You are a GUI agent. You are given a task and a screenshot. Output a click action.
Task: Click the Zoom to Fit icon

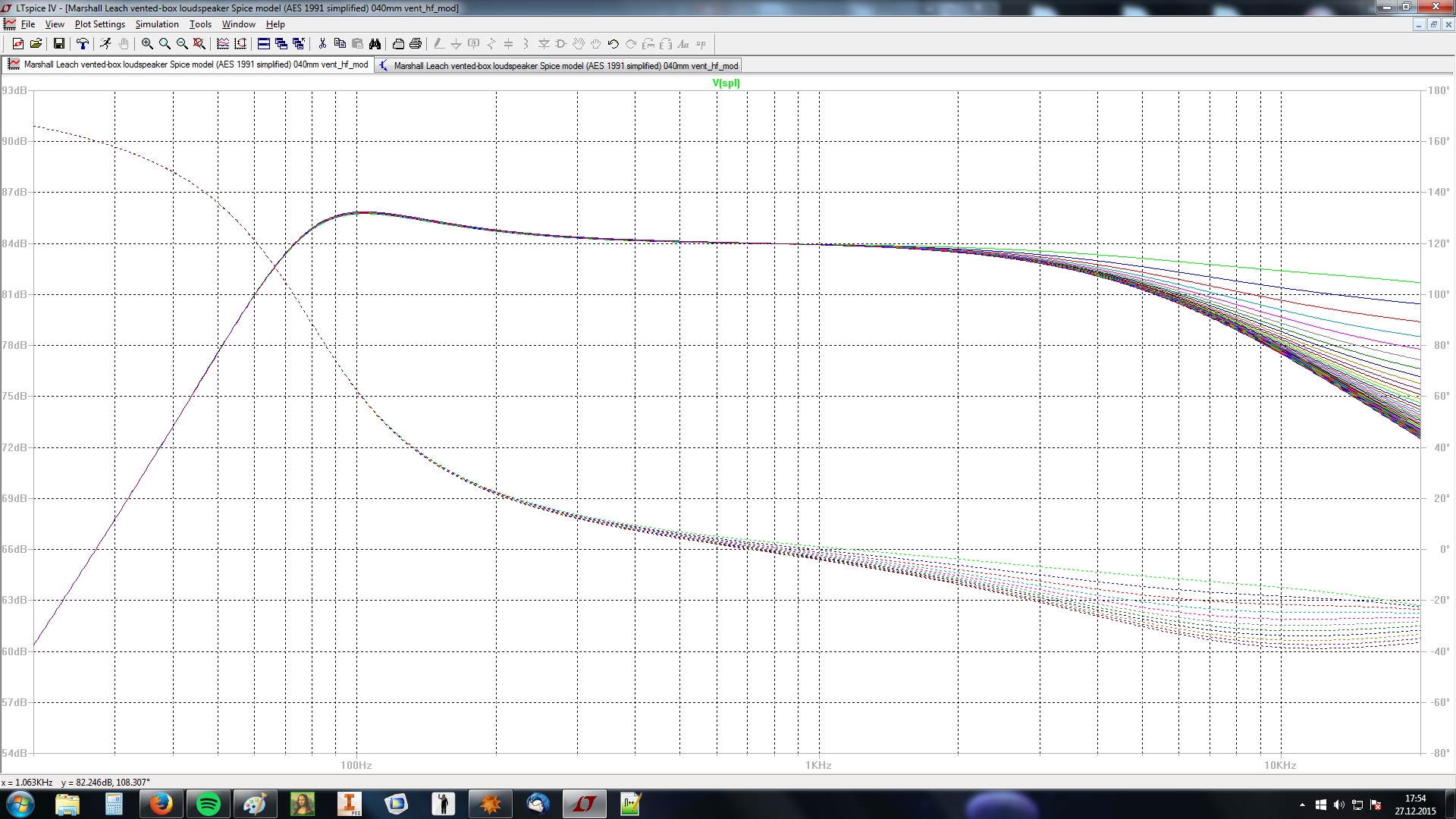pos(199,44)
